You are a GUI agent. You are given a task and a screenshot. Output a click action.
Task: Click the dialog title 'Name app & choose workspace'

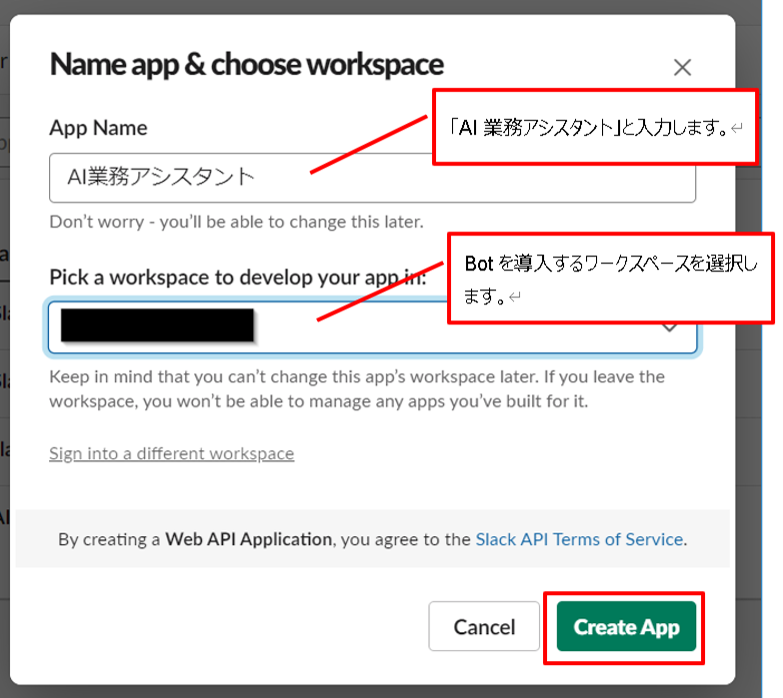(247, 65)
